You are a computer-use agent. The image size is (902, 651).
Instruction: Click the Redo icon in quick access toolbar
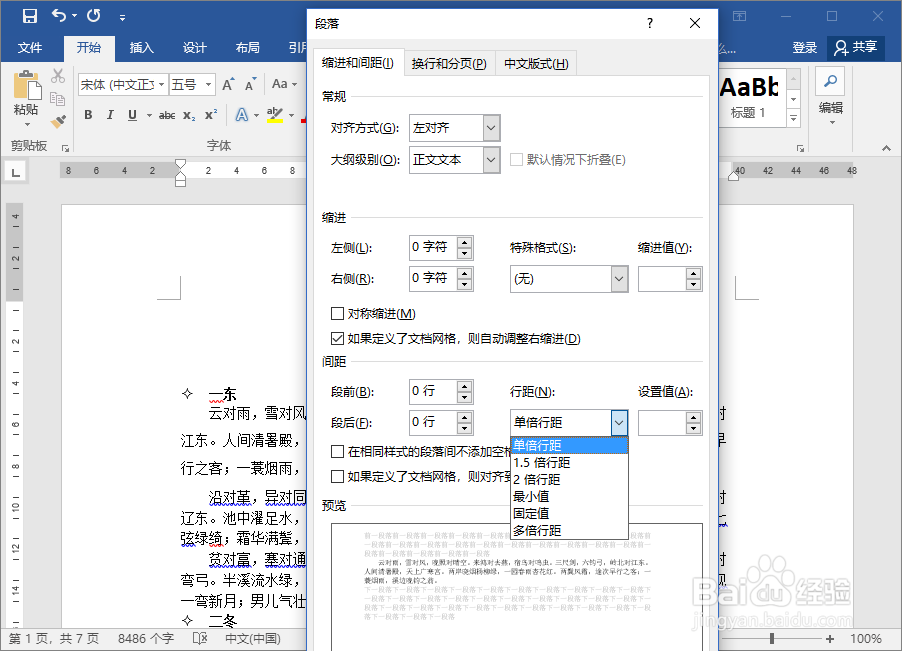tap(94, 16)
